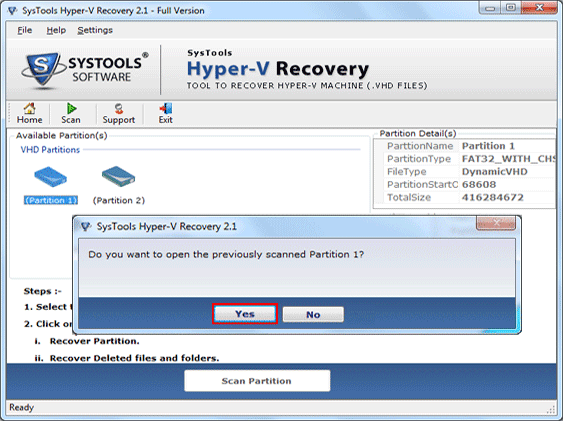Screen dimensions: 563x421
Task: Click the SysTools logo in the banner
Action: click(x=85, y=70)
